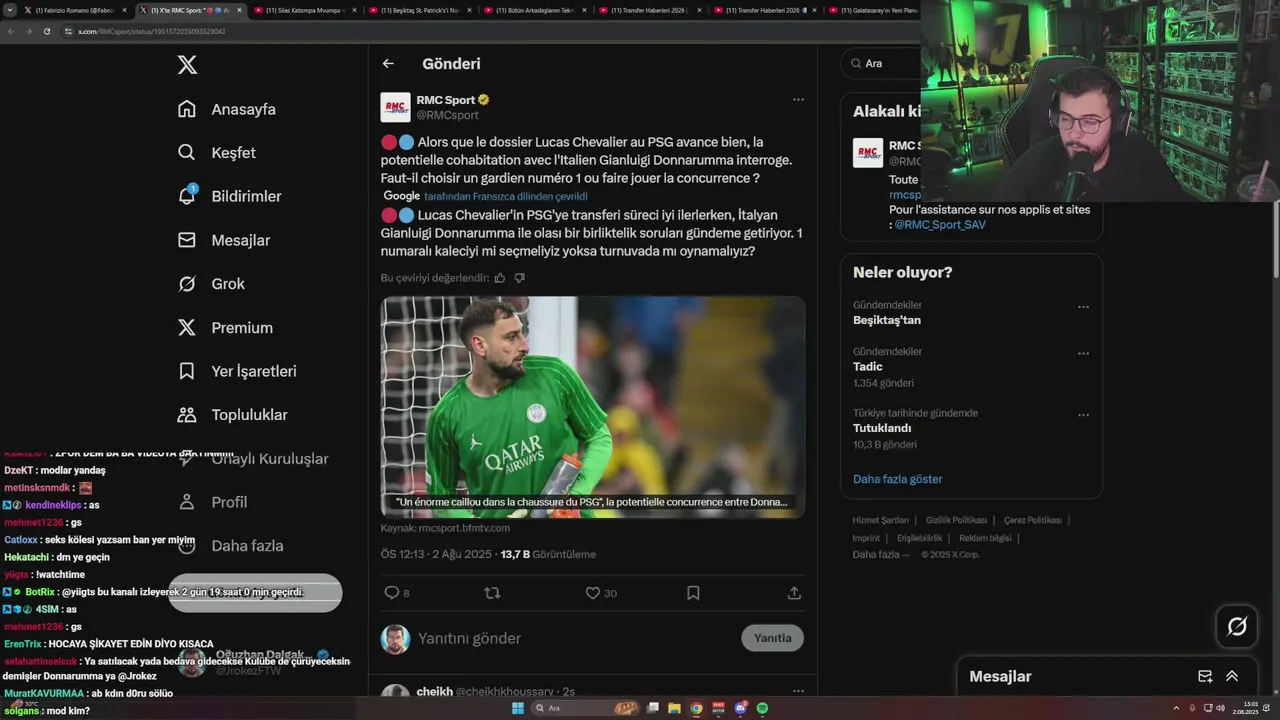Open Anasayfa home page
Screen dimensions: 1280x720
227,109
